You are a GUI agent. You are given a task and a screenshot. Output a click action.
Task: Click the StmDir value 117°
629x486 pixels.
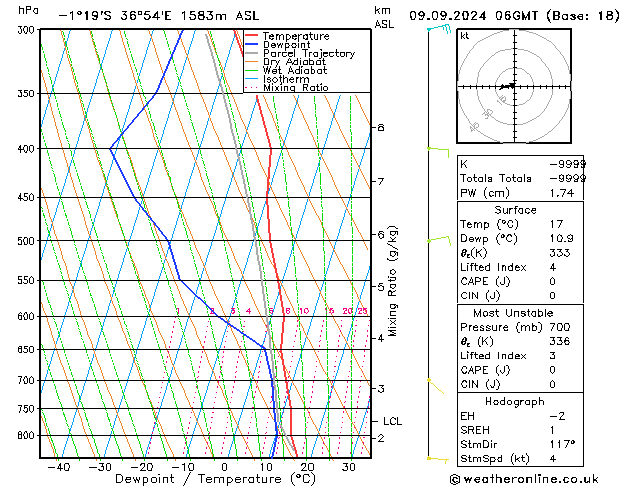pyautogui.click(x=562, y=444)
